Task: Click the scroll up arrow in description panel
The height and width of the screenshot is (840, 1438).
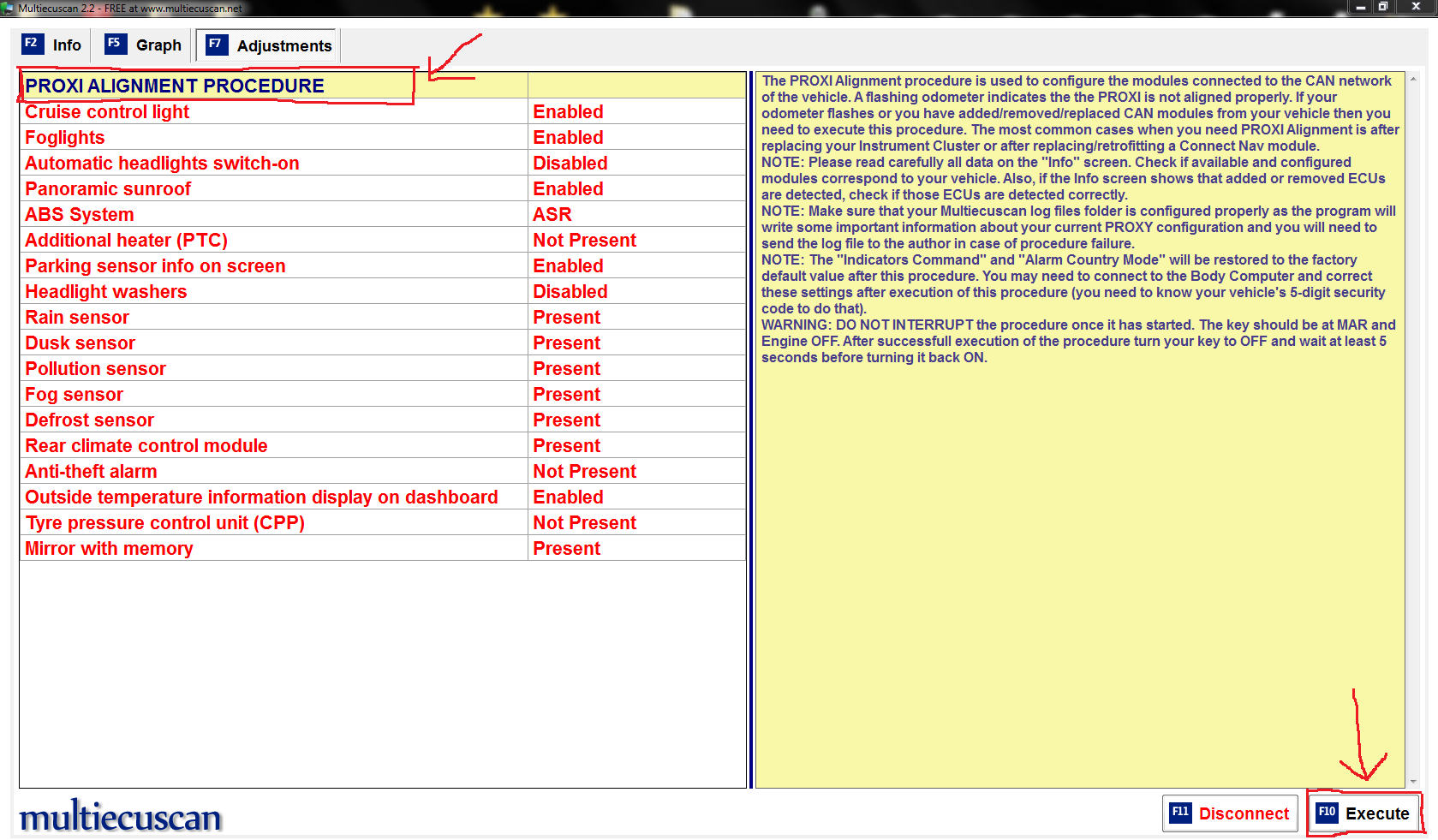Action: (1413, 79)
